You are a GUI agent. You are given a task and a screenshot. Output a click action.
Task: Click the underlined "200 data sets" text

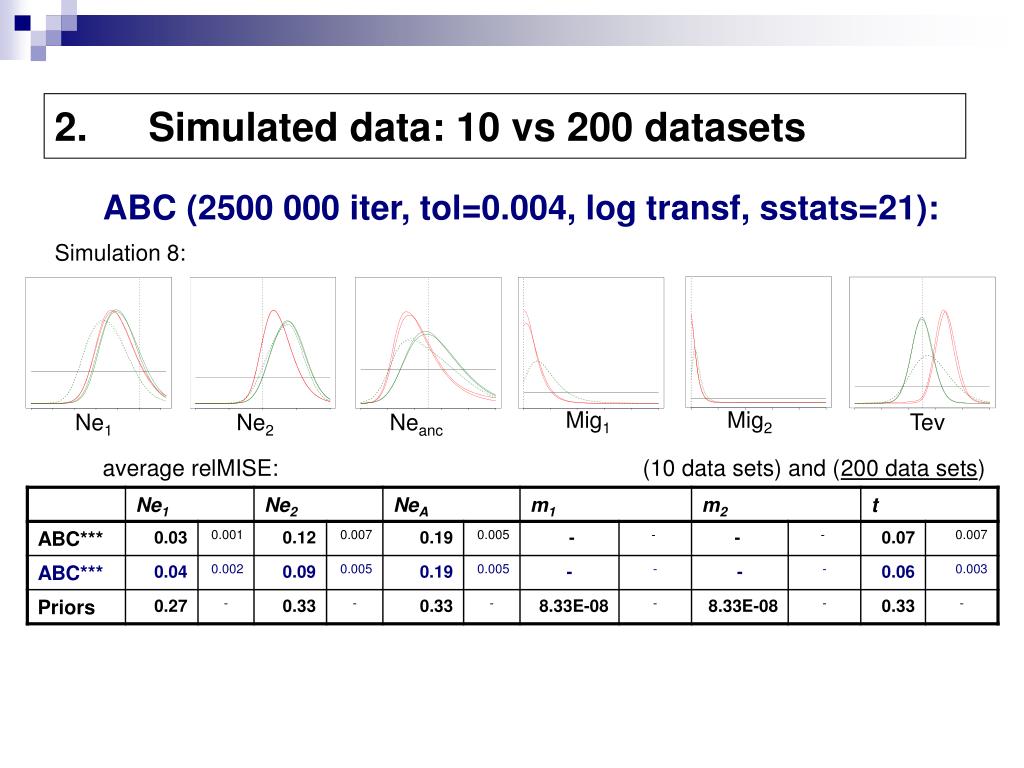click(908, 468)
